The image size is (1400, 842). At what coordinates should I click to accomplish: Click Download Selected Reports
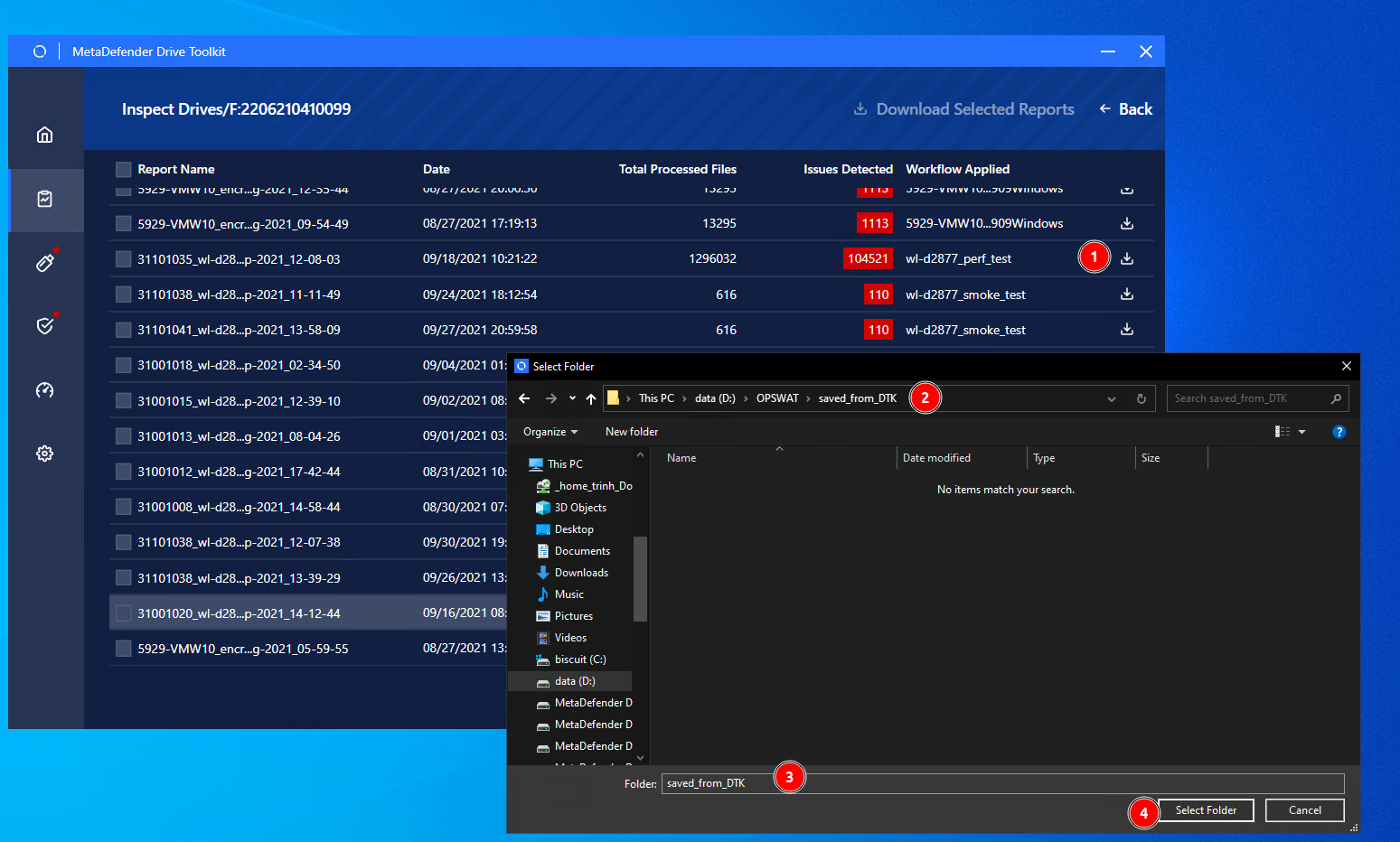coord(963,109)
